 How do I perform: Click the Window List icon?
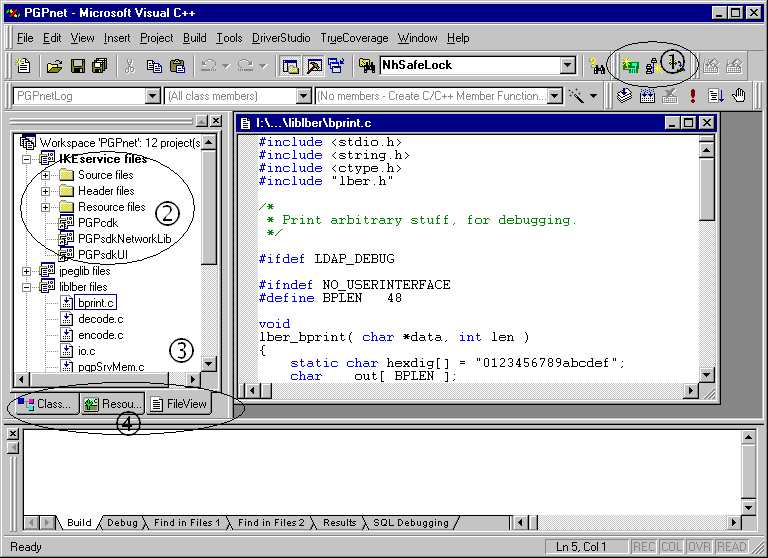(337, 66)
